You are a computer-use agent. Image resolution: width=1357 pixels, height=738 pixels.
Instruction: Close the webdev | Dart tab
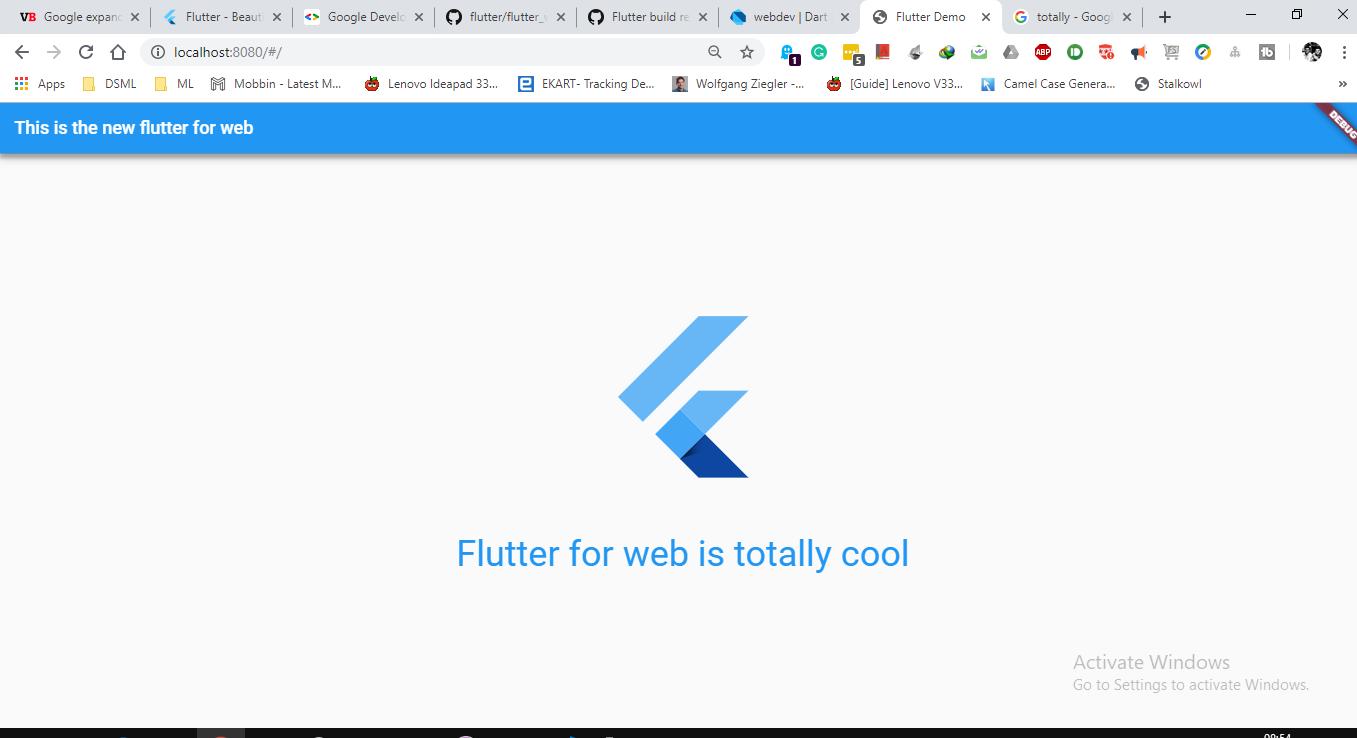coord(844,17)
